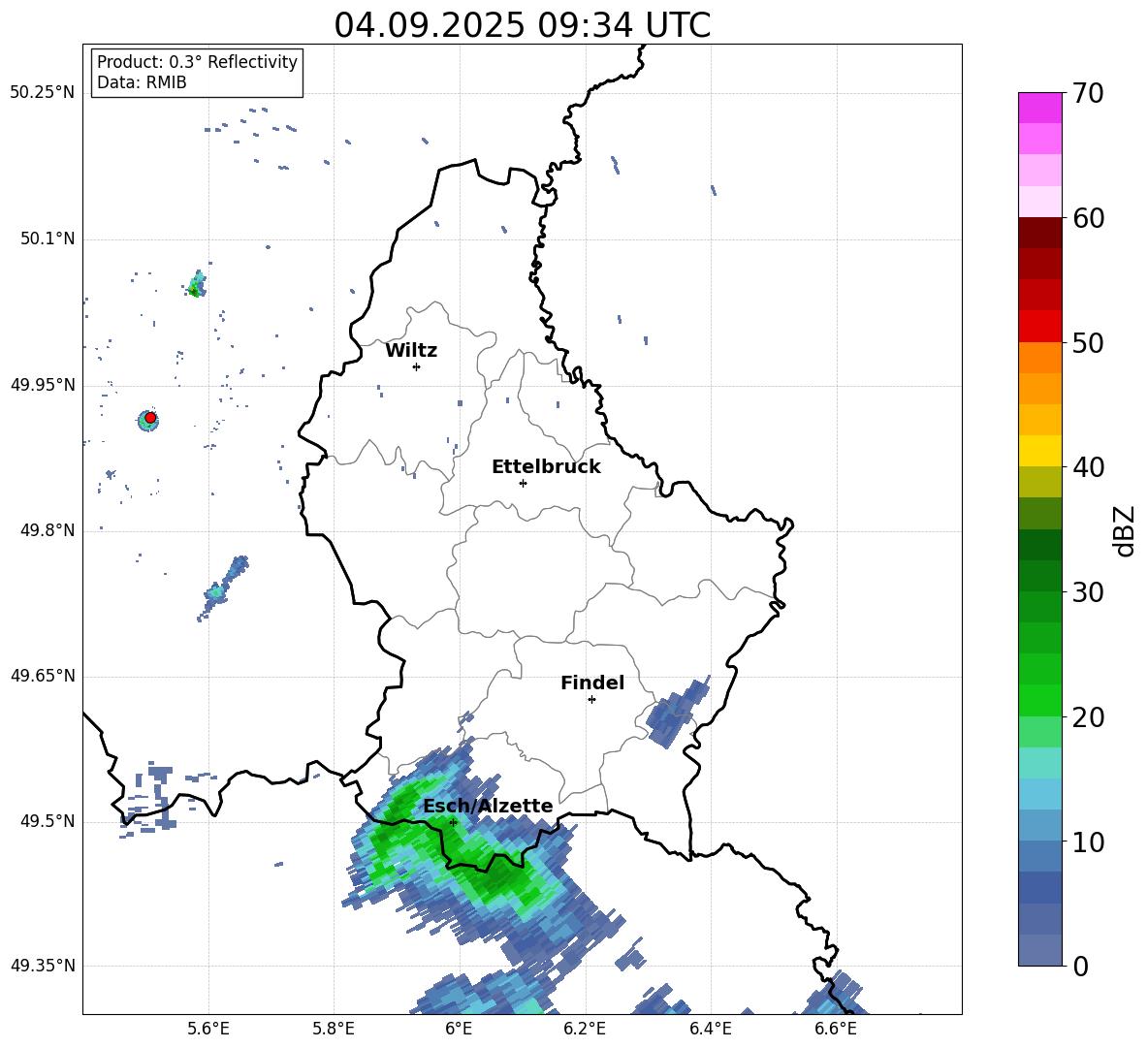This screenshot has width=1148, height=1048.
Task: Click the 49.95°N latitude label
Action: pos(43,385)
